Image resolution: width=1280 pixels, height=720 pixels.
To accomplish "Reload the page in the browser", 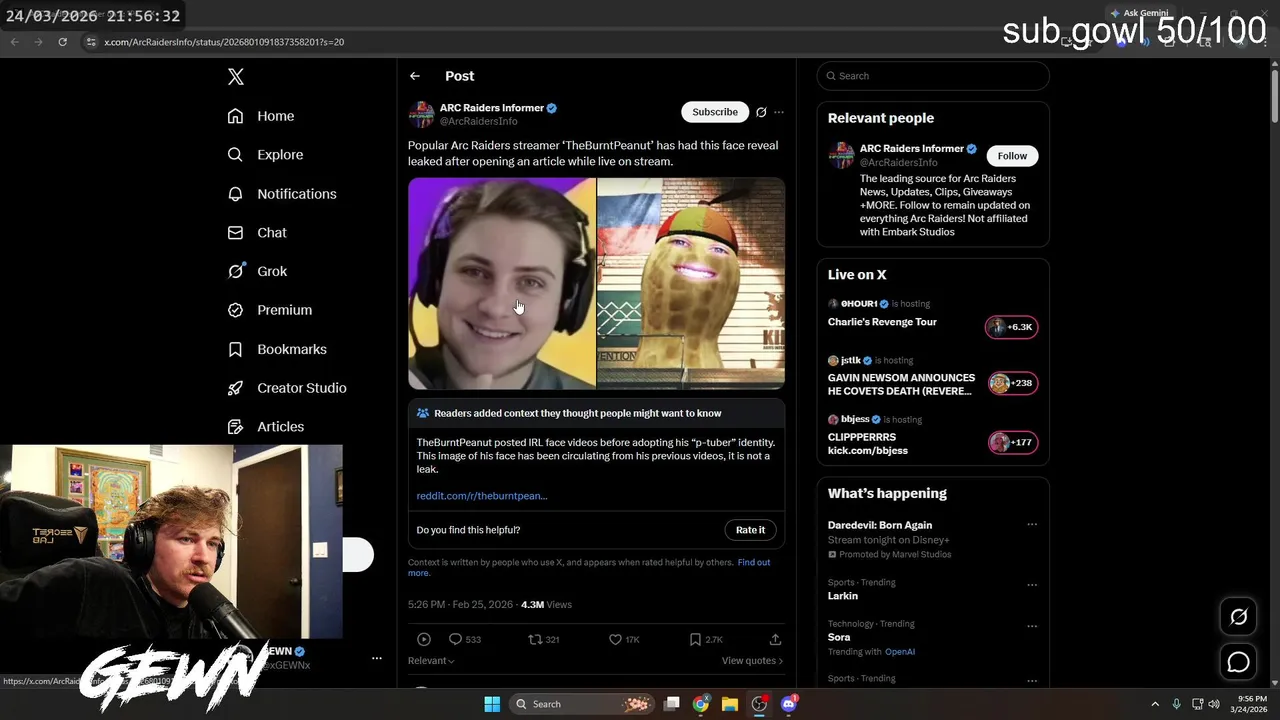I will pos(62,42).
